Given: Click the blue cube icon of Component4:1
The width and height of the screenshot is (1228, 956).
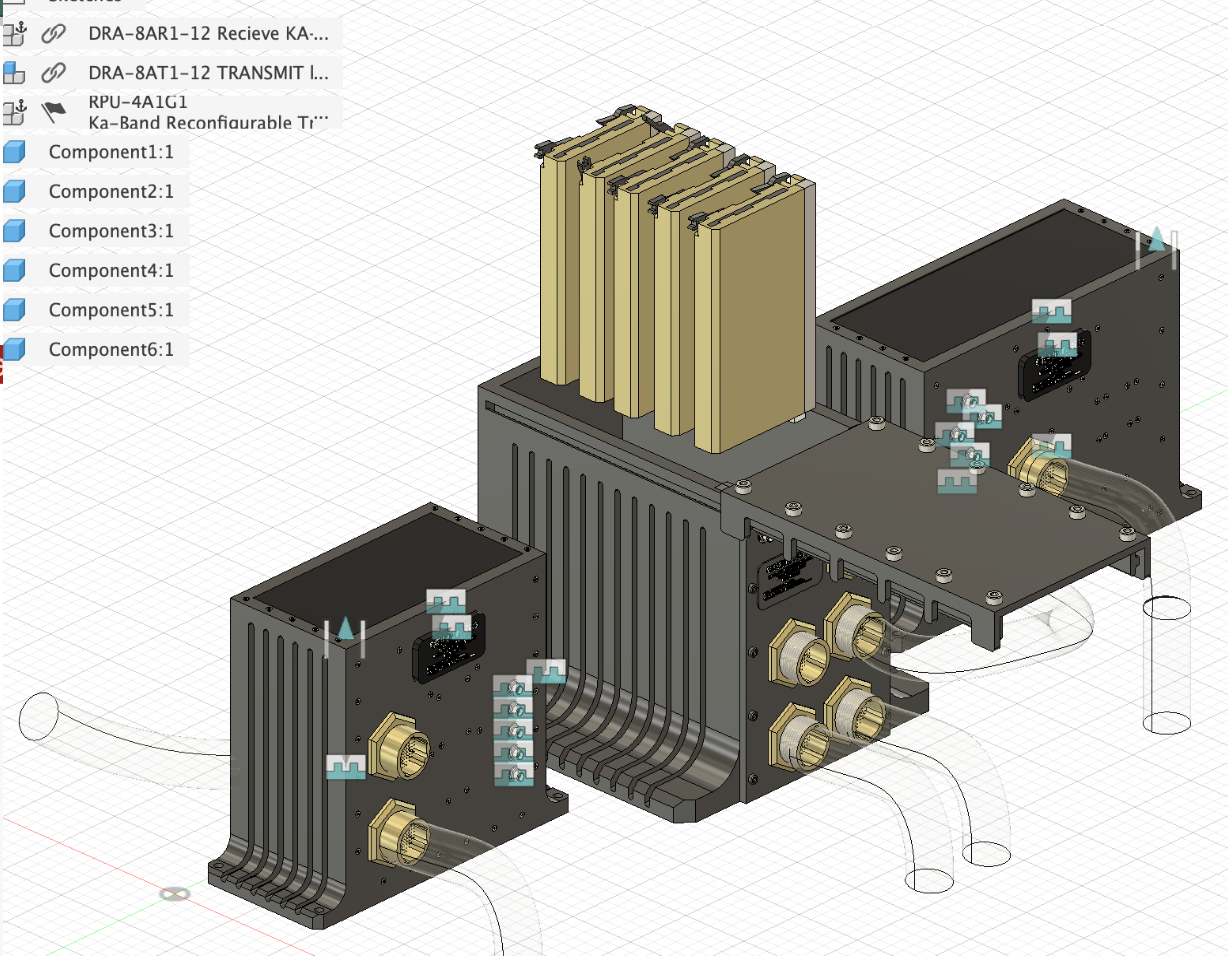Looking at the screenshot, I should click(x=13, y=270).
